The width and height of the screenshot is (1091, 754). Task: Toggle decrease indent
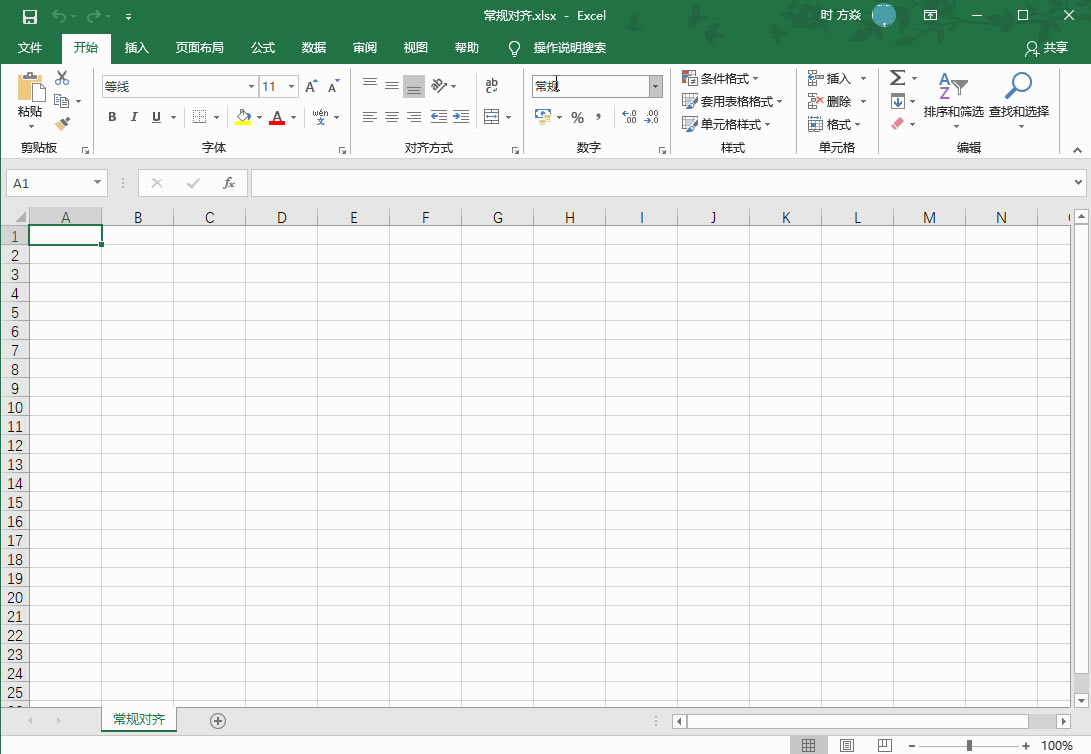coord(438,117)
